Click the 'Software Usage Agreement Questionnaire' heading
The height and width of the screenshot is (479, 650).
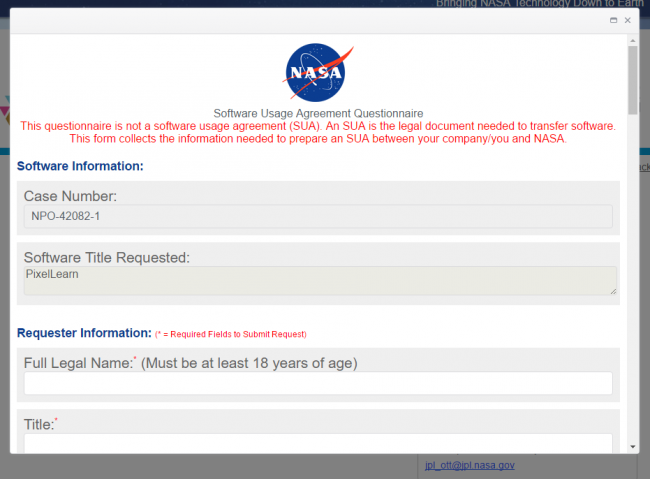(318, 113)
